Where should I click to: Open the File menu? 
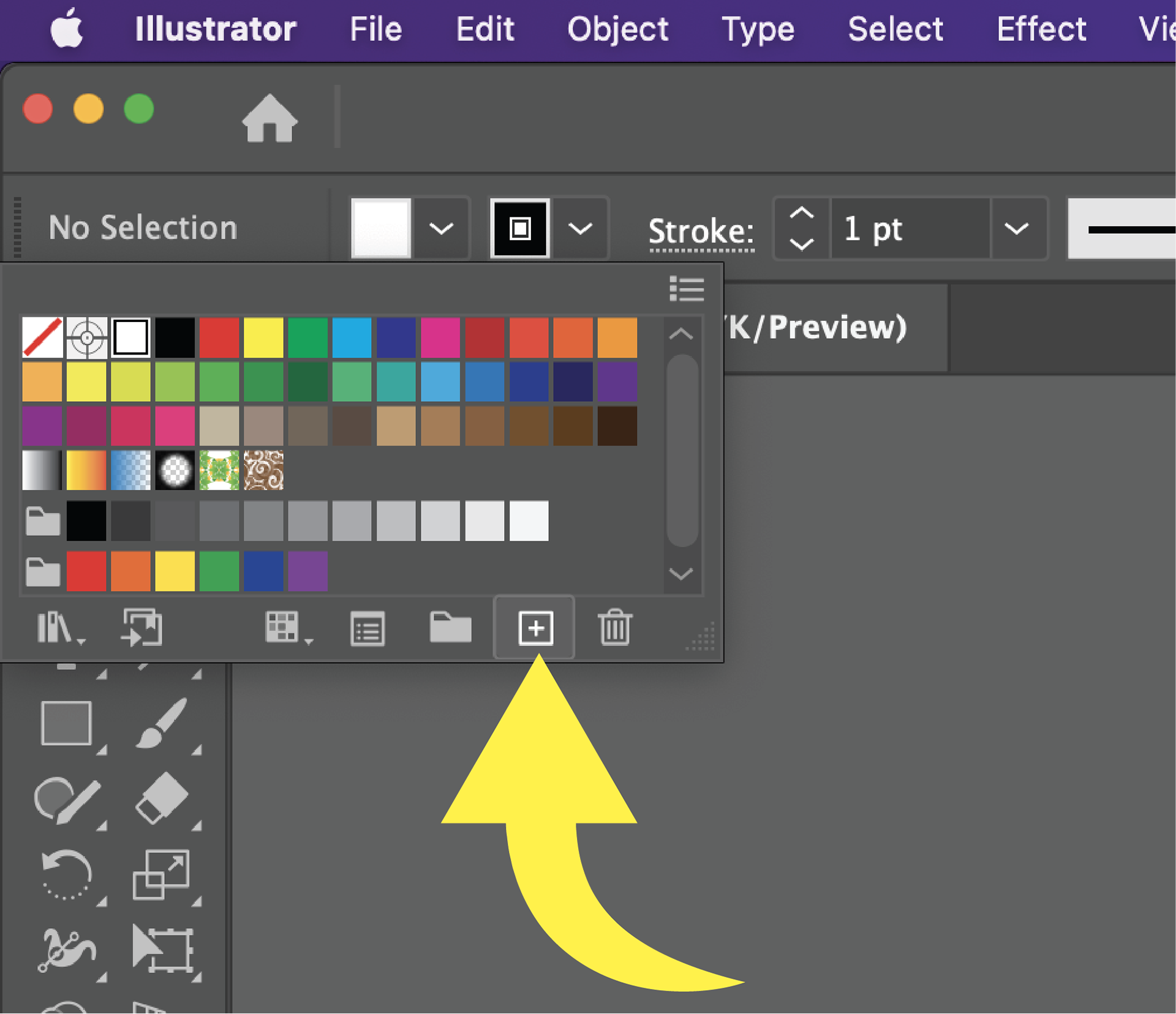pos(375,29)
